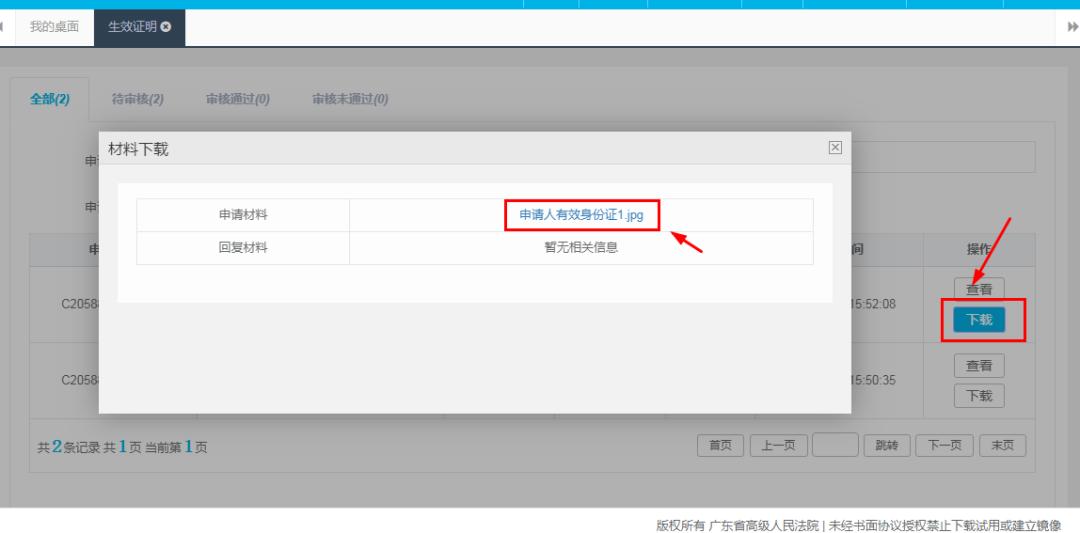
Task: Download the file 申请人有效身份证1.jpg
Action: [x=581, y=215]
